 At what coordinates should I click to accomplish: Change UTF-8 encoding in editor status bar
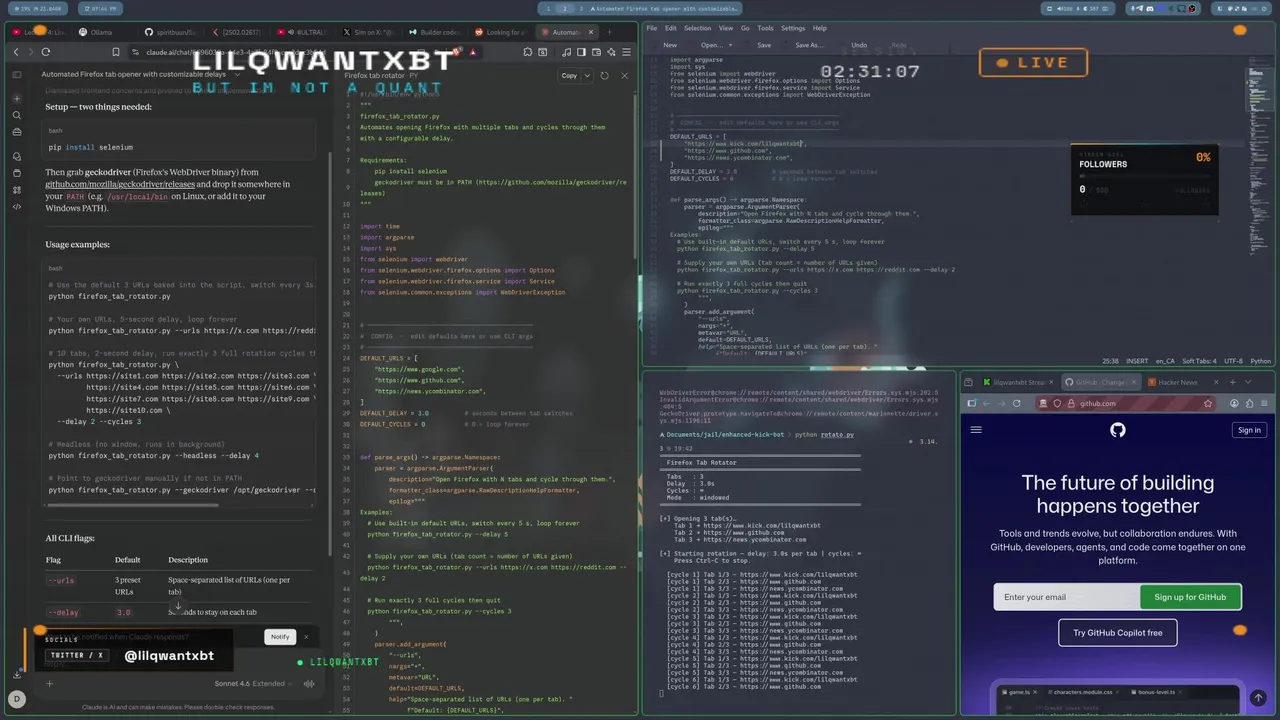pos(1232,361)
